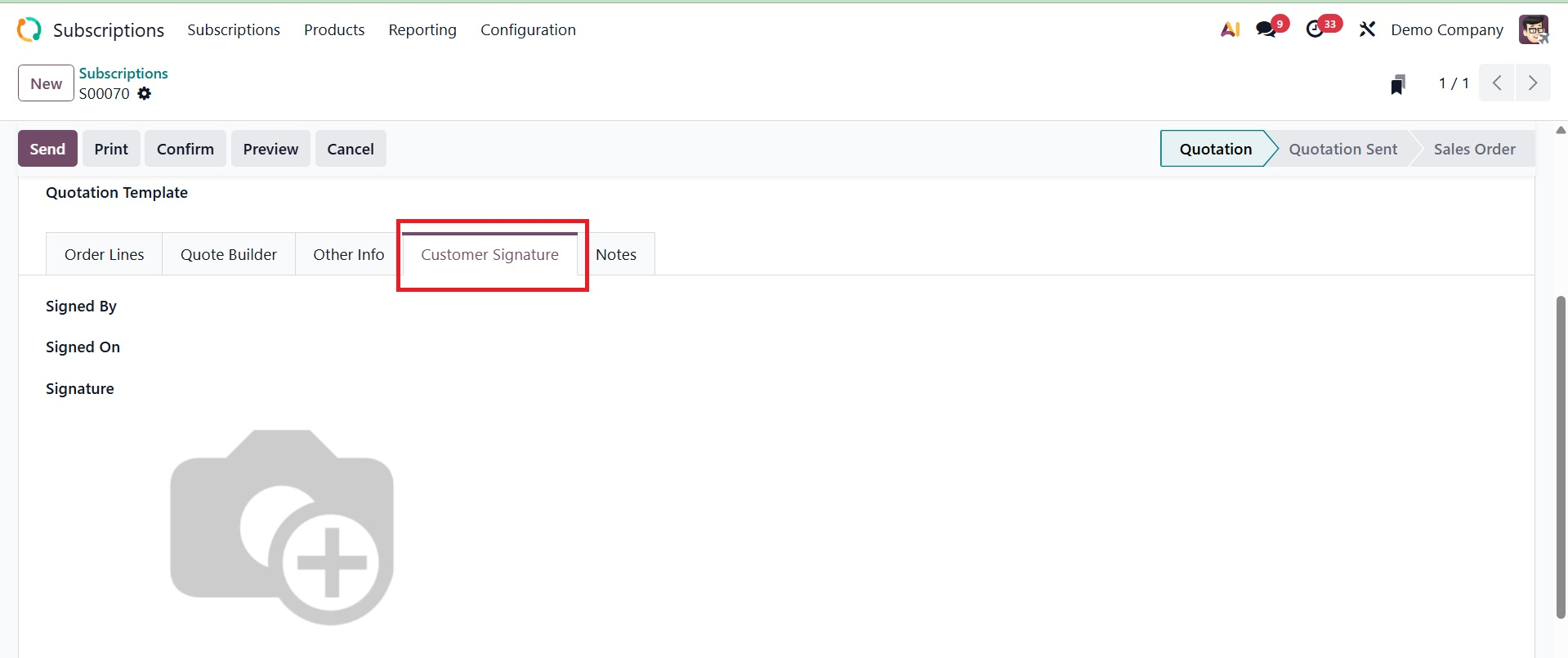Click the Quotation Template label
The image size is (1568, 658).
(117, 192)
